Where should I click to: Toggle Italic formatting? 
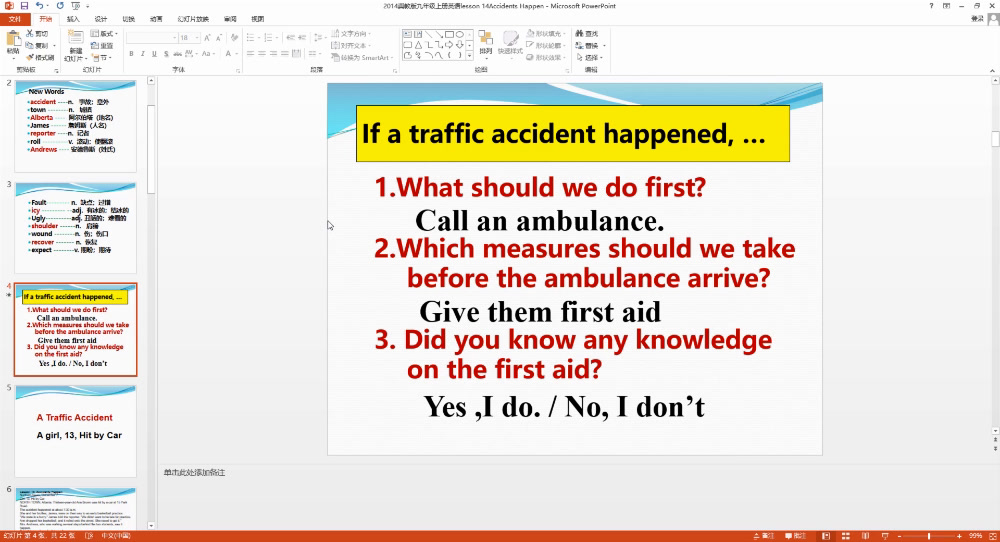pyautogui.click(x=143, y=53)
